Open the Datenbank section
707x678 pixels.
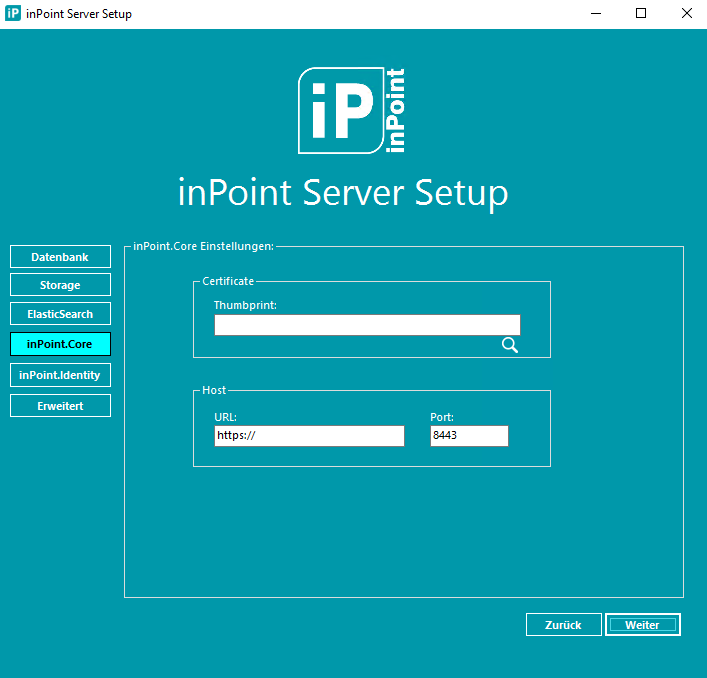pyautogui.click(x=60, y=257)
